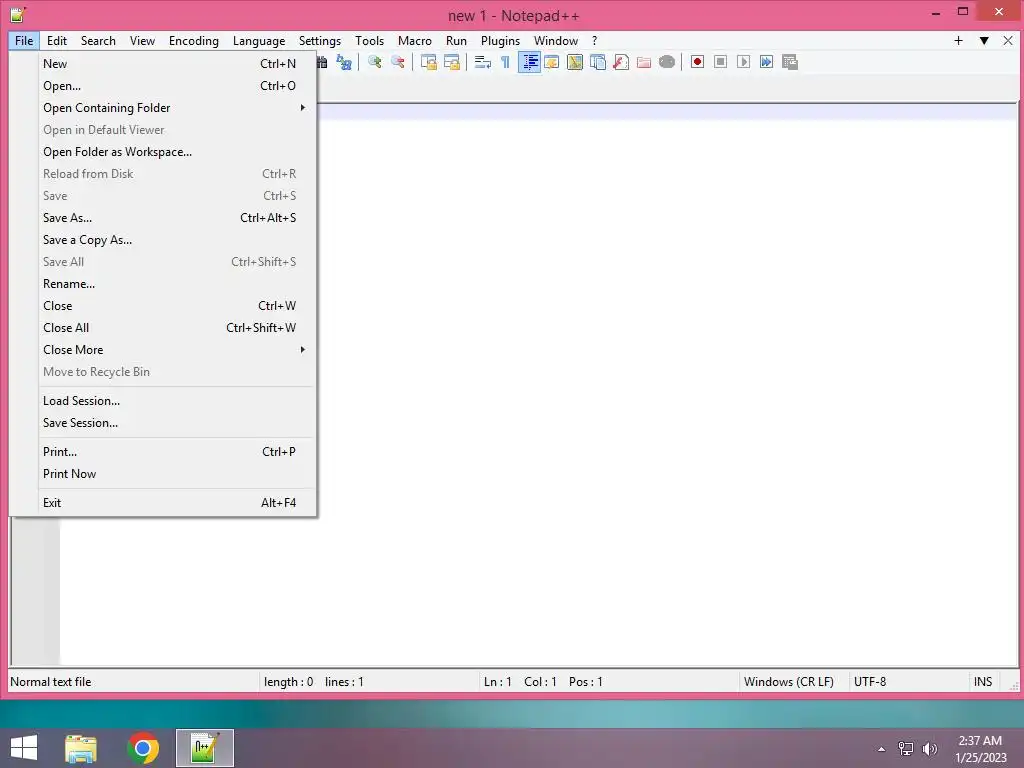Screen dimensions: 1024x768
Task: Click the Zoom In toolbar icon
Action: coord(375,62)
